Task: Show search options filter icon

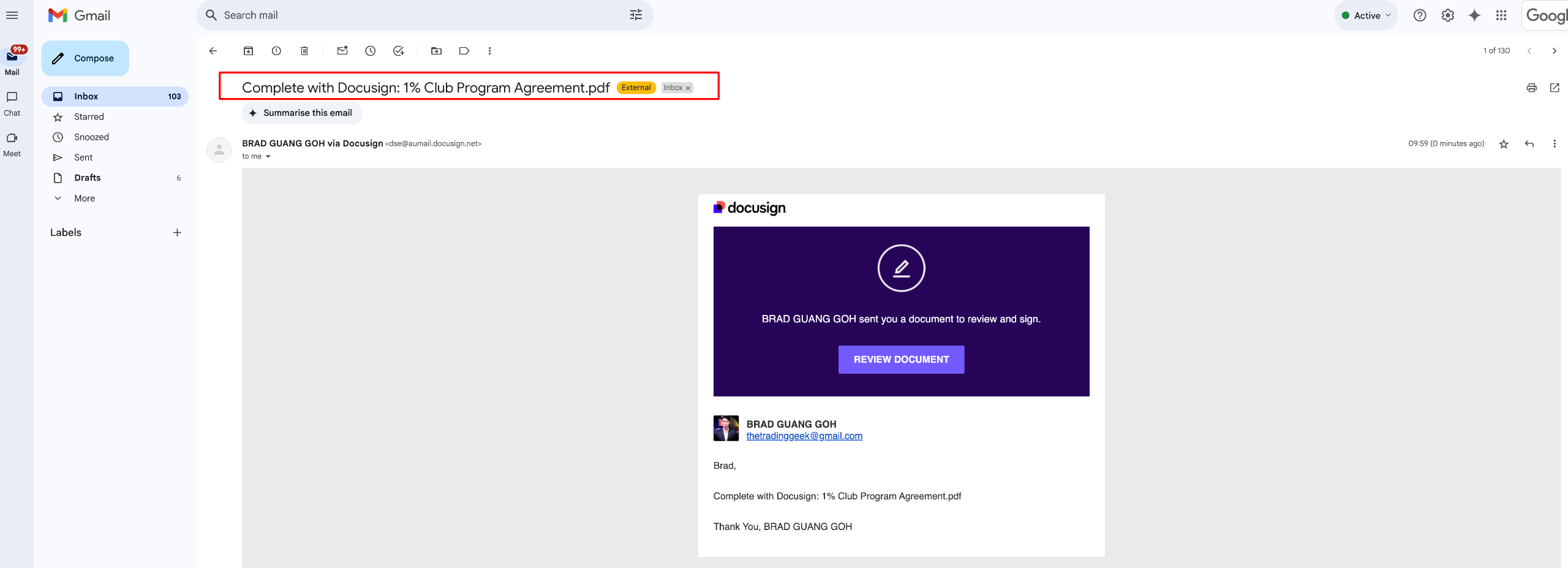Action: (x=636, y=15)
